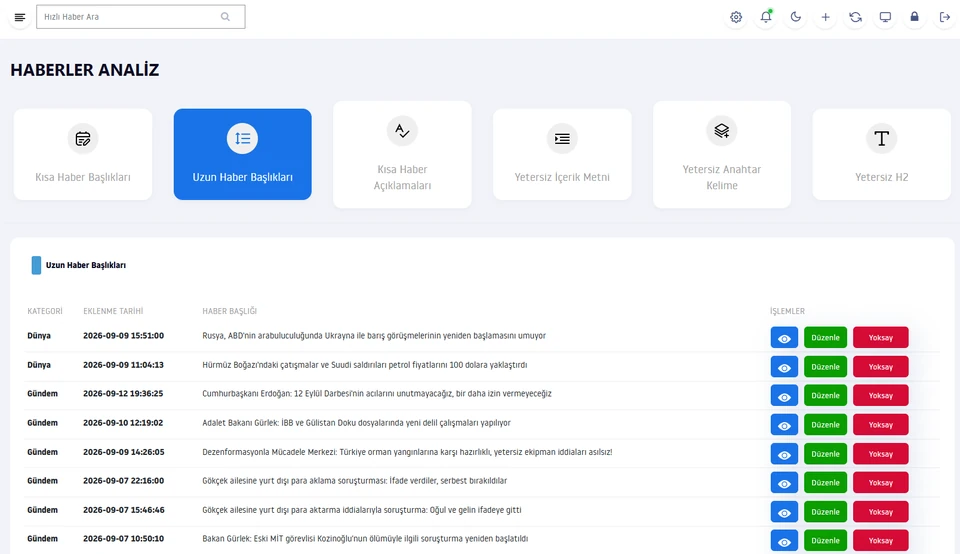Click Yoksay for Gökçek para aklama row
The width and height of the screenshot is (960, 554).
coord(880,483)
